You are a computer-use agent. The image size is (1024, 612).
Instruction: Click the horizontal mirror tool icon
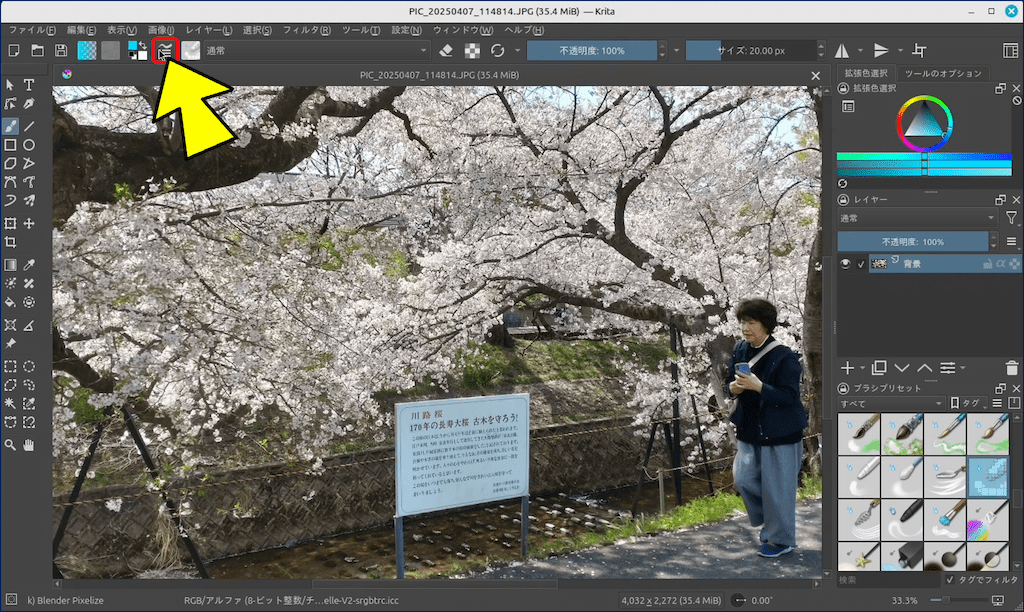click(x=842, y=50)
